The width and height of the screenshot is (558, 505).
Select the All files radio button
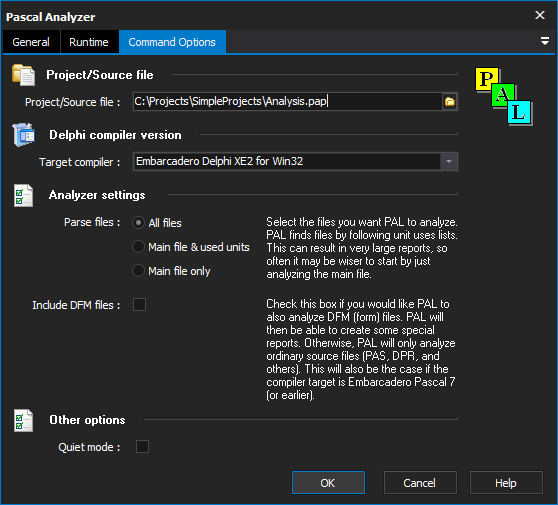[138, 223]
